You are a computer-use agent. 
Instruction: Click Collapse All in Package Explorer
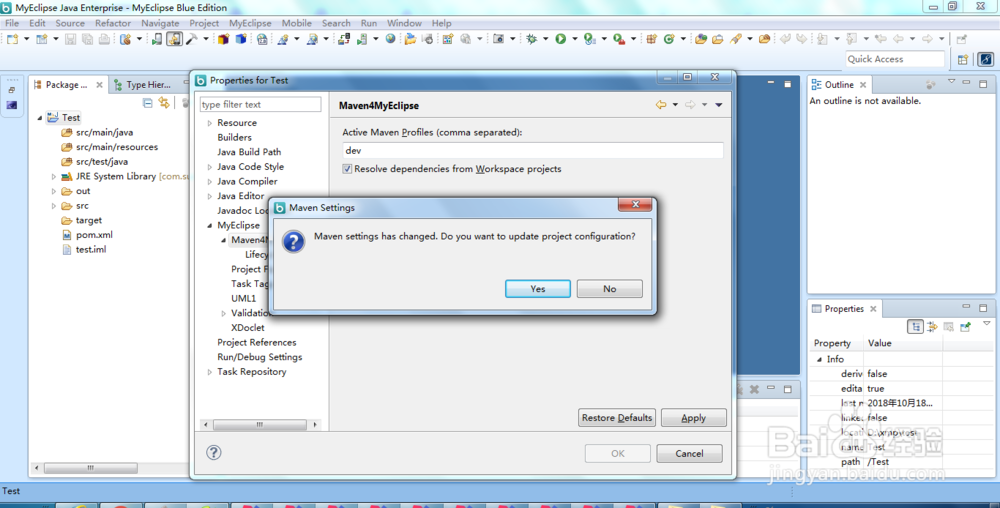pos(147,103)
